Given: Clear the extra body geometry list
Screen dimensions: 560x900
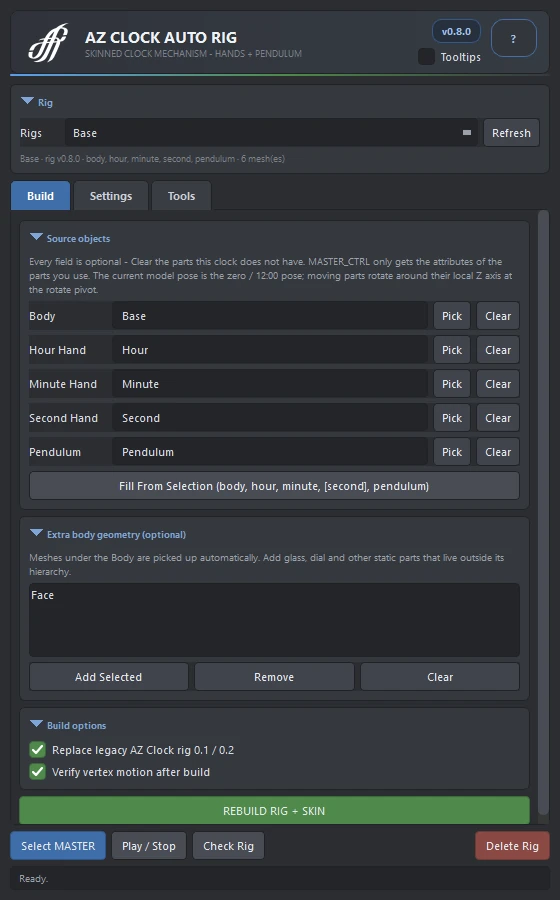Looking at the screenshot, I should (x=440, y=677).
